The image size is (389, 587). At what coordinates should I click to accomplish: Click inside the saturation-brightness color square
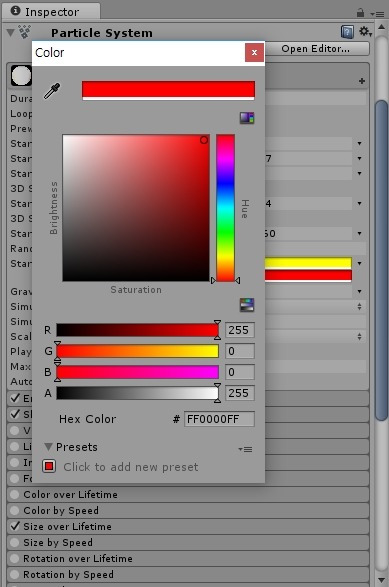point(136,208)
